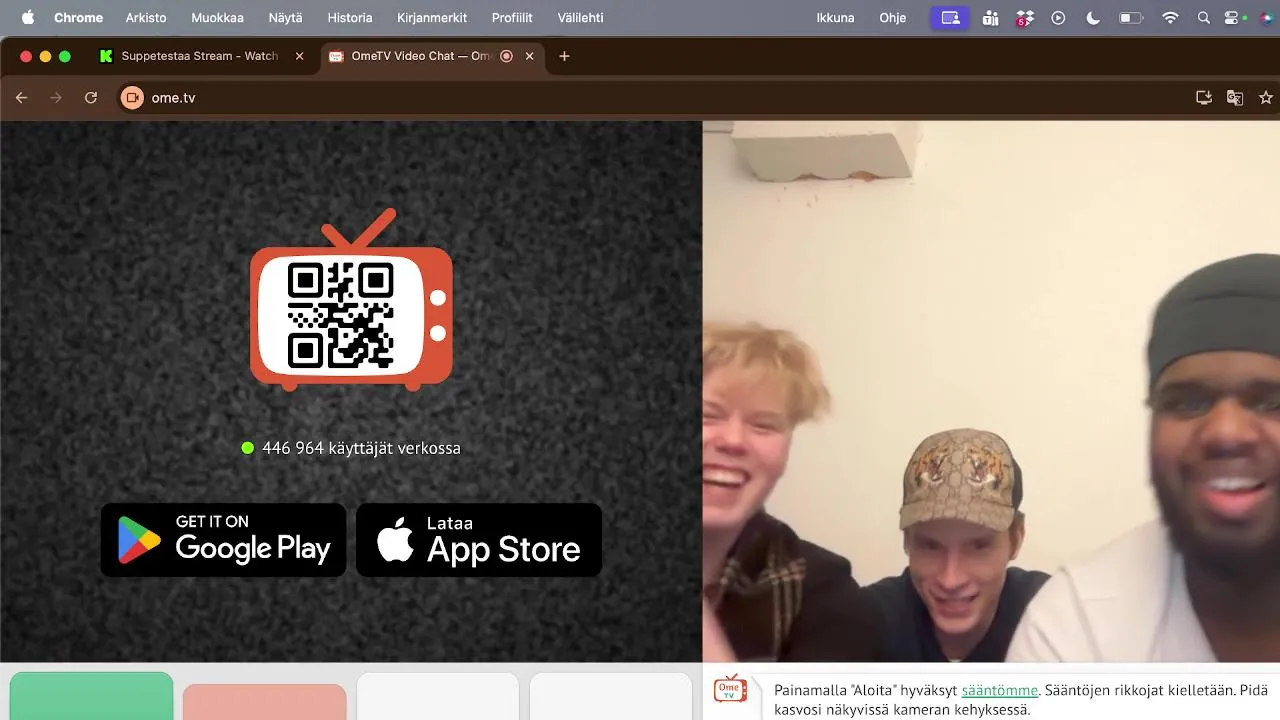The height and width of the screenshot is (720, 1280).
Task: Open the Ohje menu
Action: (x=892, y=18)
